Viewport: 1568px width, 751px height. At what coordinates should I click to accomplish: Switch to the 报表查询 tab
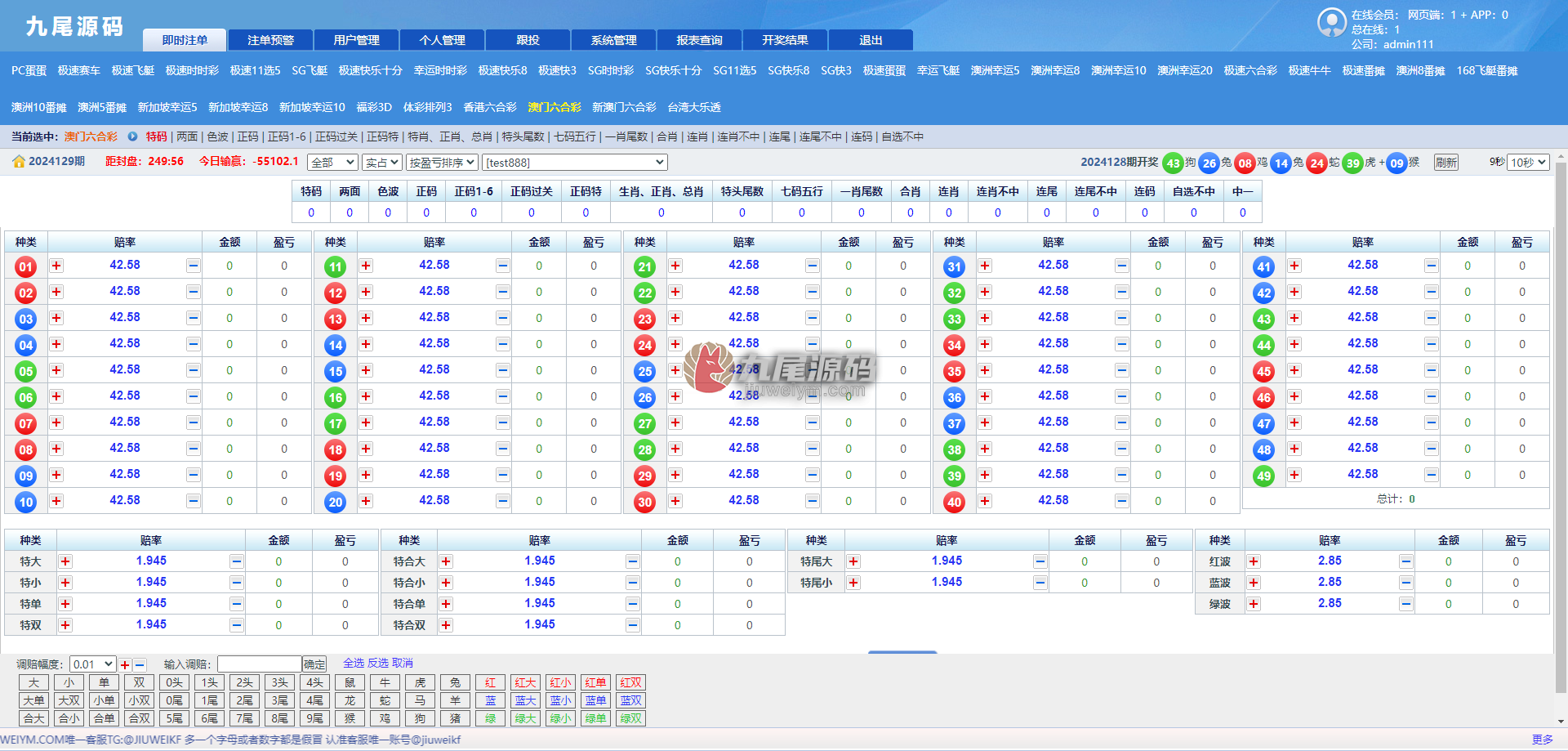pyautogui.click(x=699, y=40)
